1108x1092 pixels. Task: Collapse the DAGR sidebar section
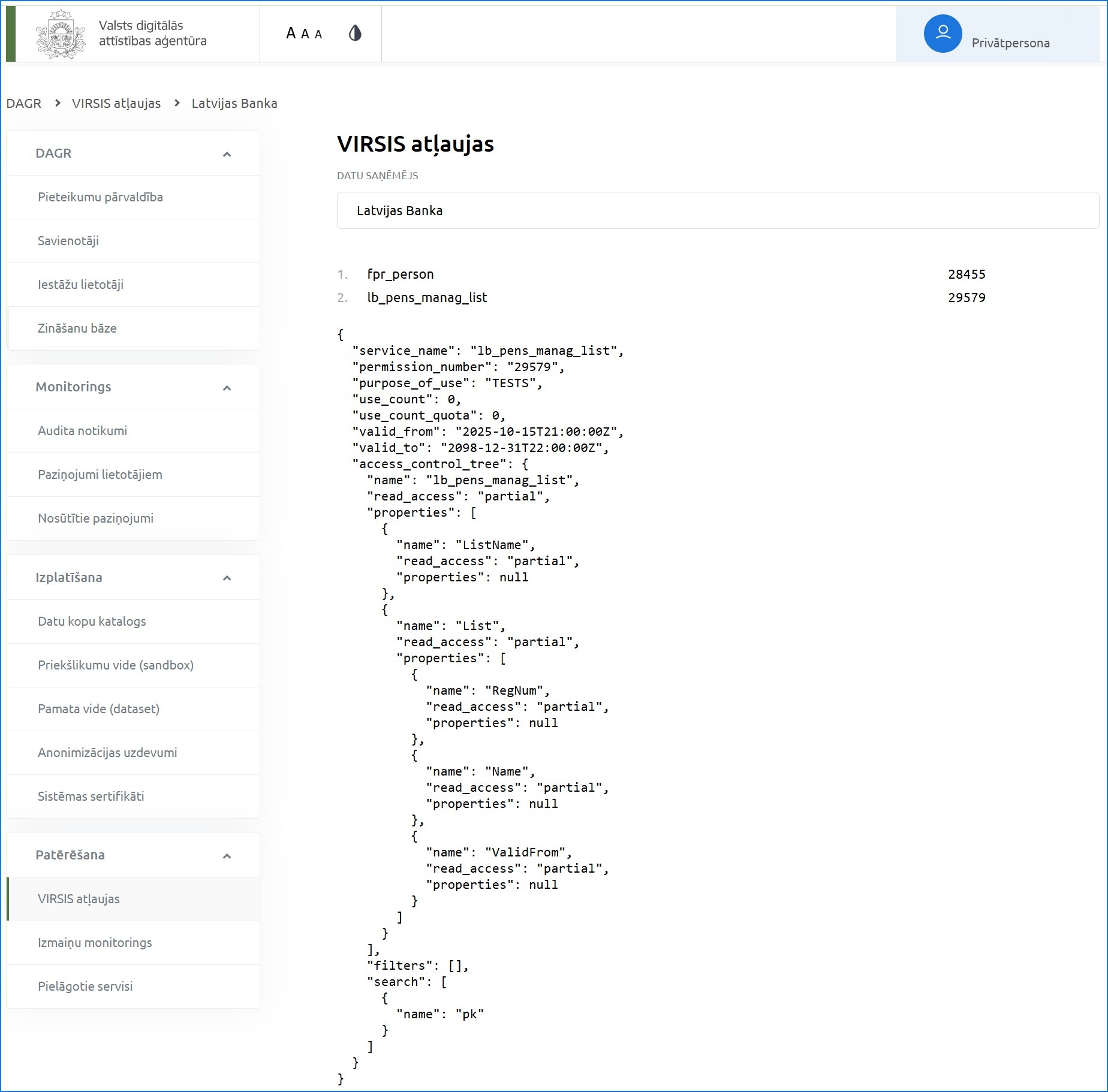point(227,154)
